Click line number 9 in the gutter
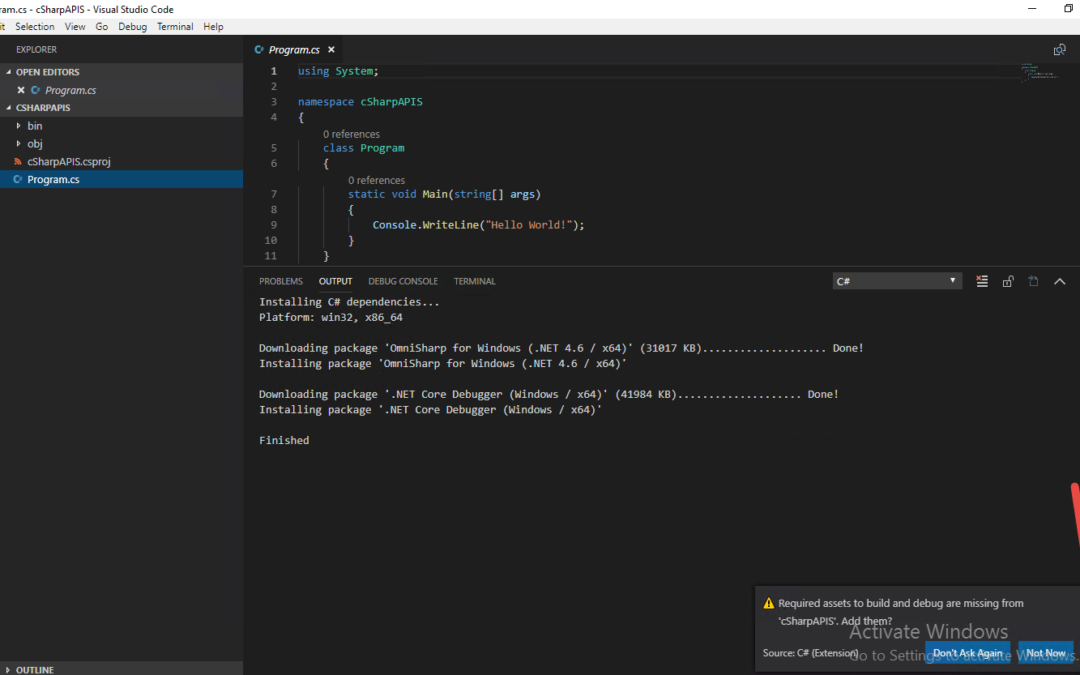 click(x=273, y=225)
